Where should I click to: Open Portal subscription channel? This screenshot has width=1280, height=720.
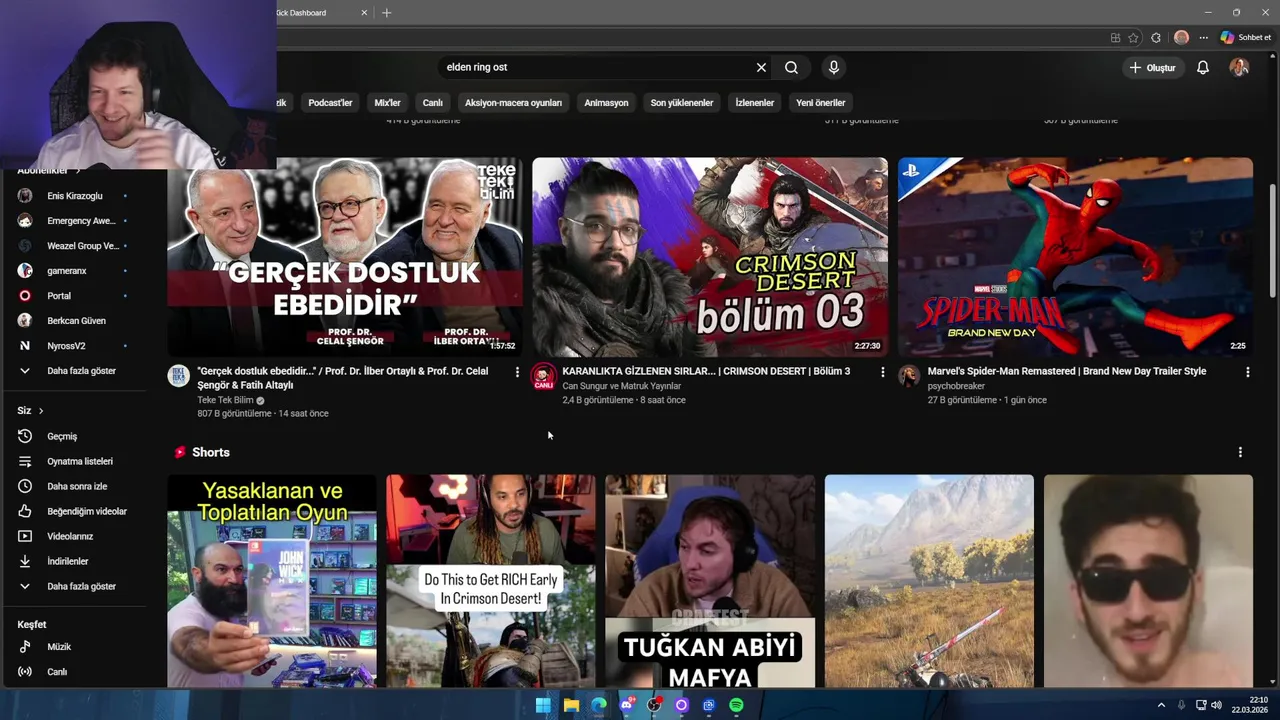pos(73,296)
